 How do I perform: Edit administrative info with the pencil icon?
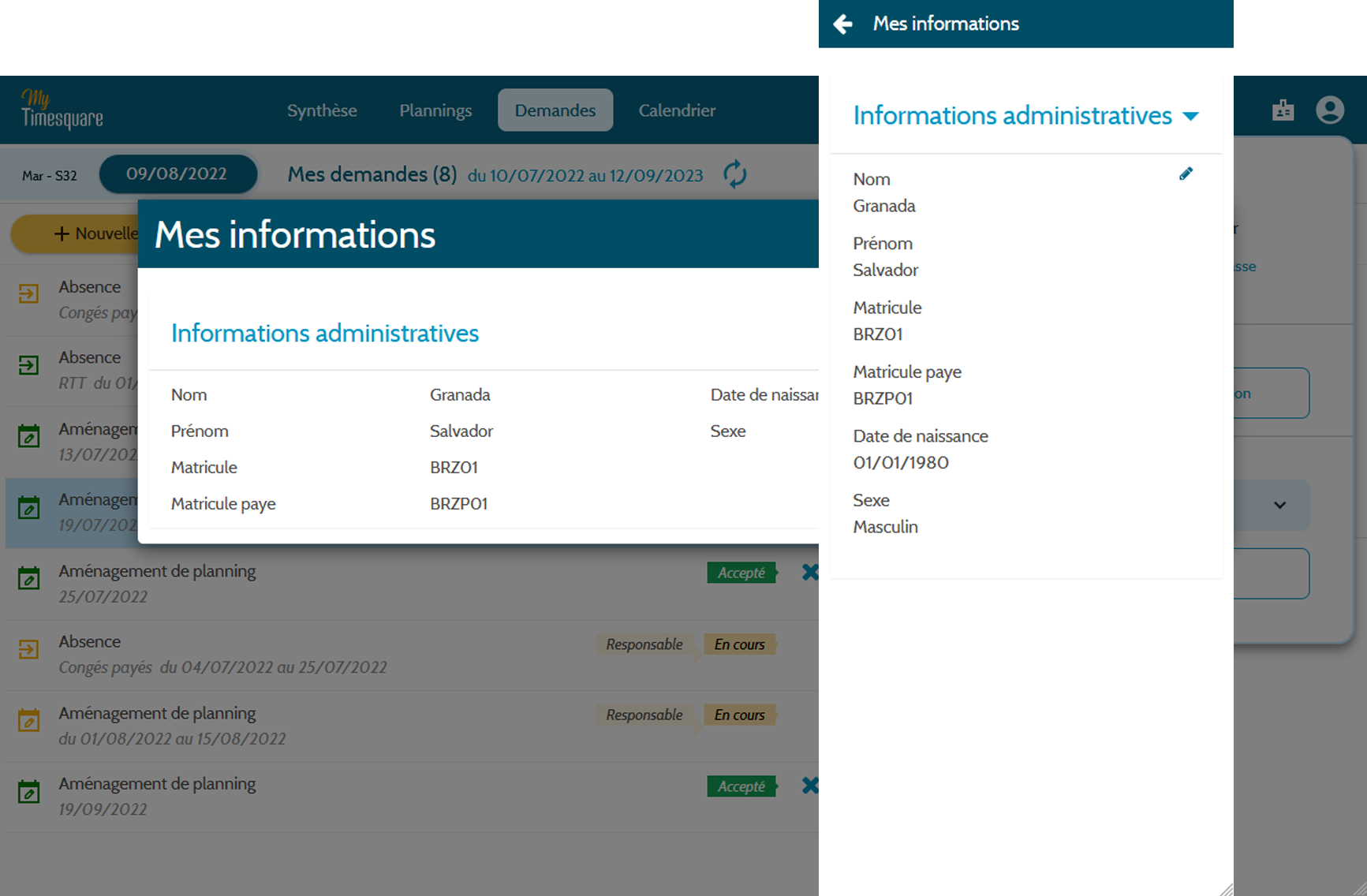click(1186, 174)
